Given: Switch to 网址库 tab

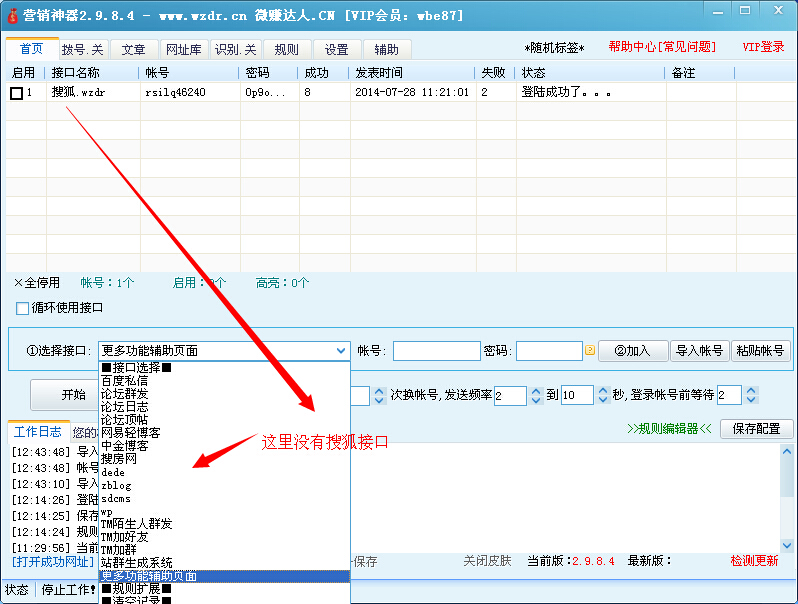Looking at the screenshot, I should point(184,49).
